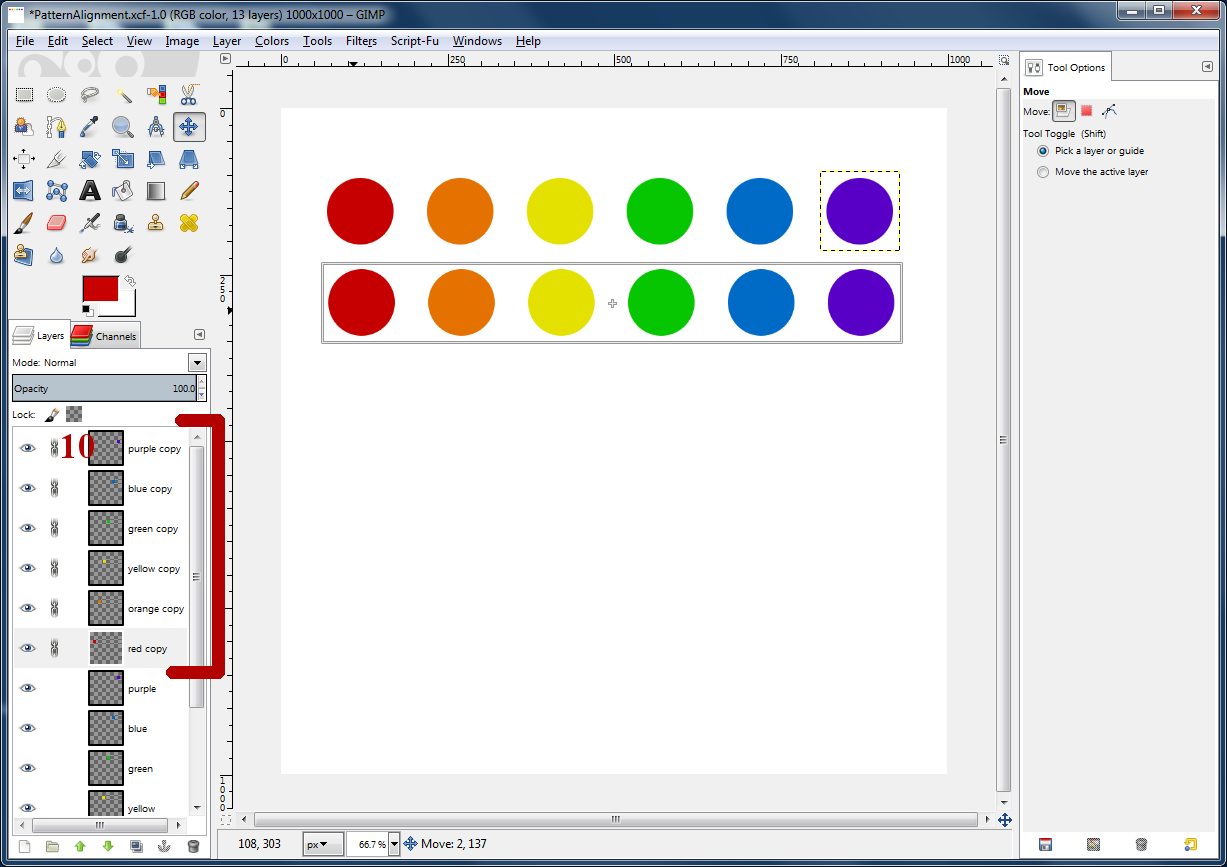Select the Rectangle Select tool
1227x867 pixels.
coord(24,95)
